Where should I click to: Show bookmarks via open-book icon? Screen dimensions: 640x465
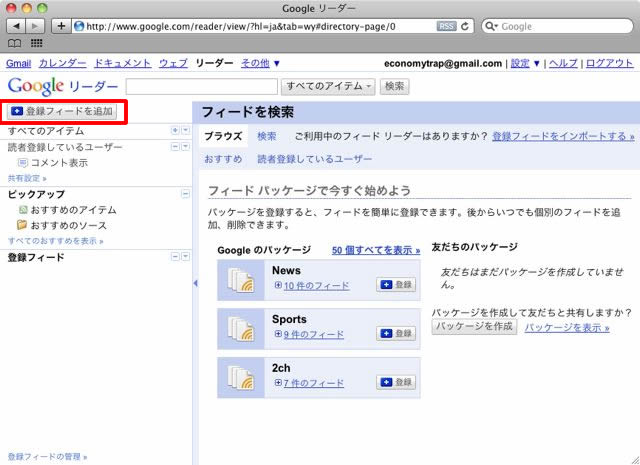pyautogui.click(x=15, y=43)
